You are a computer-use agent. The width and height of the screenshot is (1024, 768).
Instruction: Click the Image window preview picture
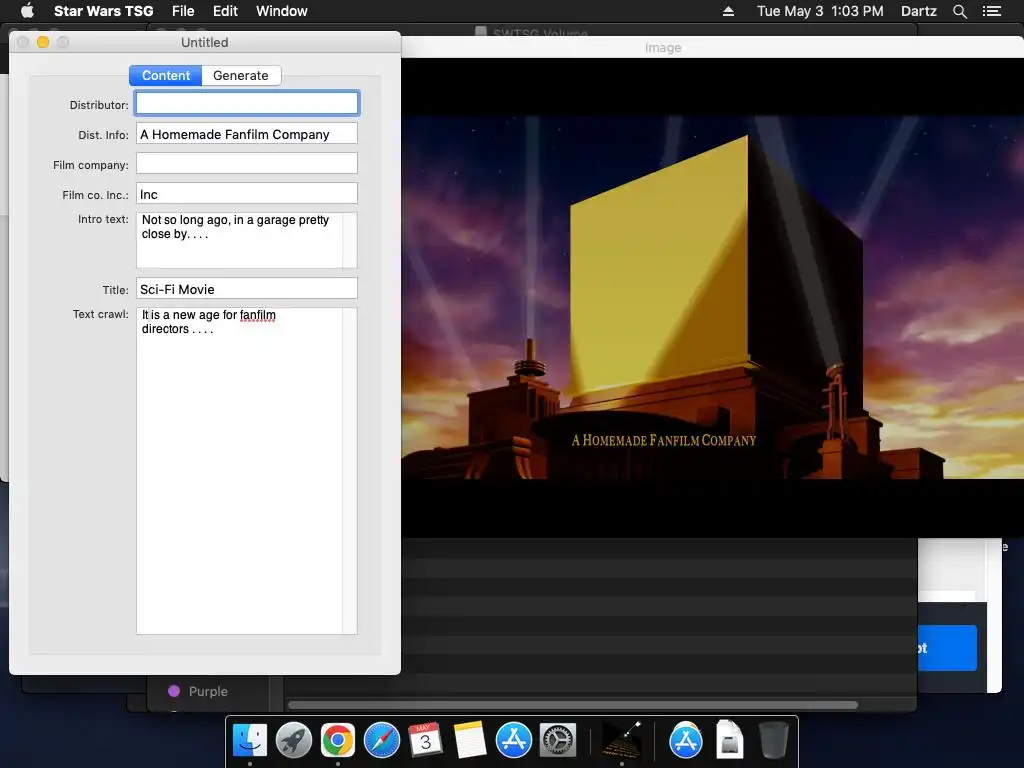[712, 298]
